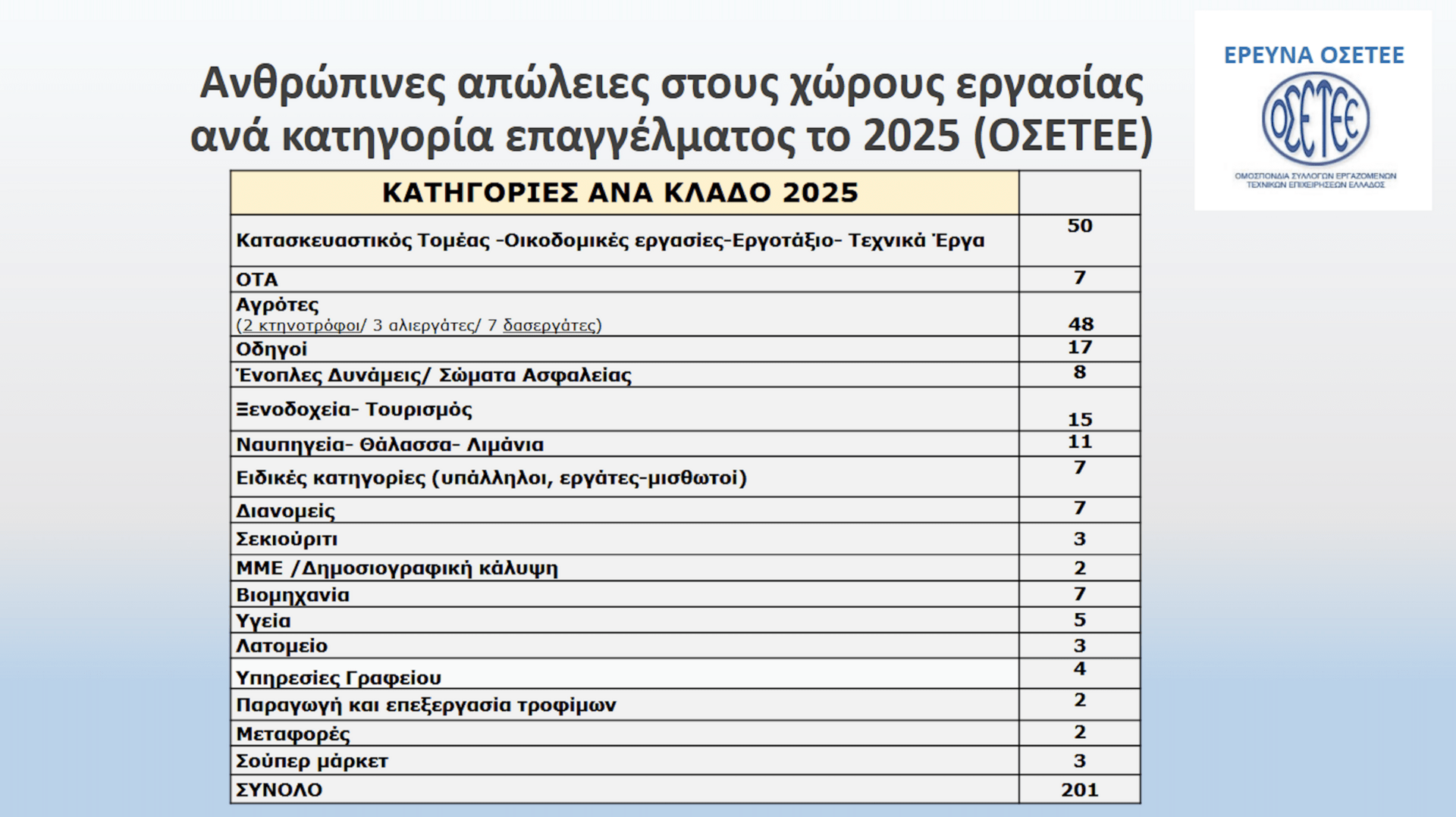Select the Διανομείς row label
This screenshot has height=817, width=1456.
285,511
